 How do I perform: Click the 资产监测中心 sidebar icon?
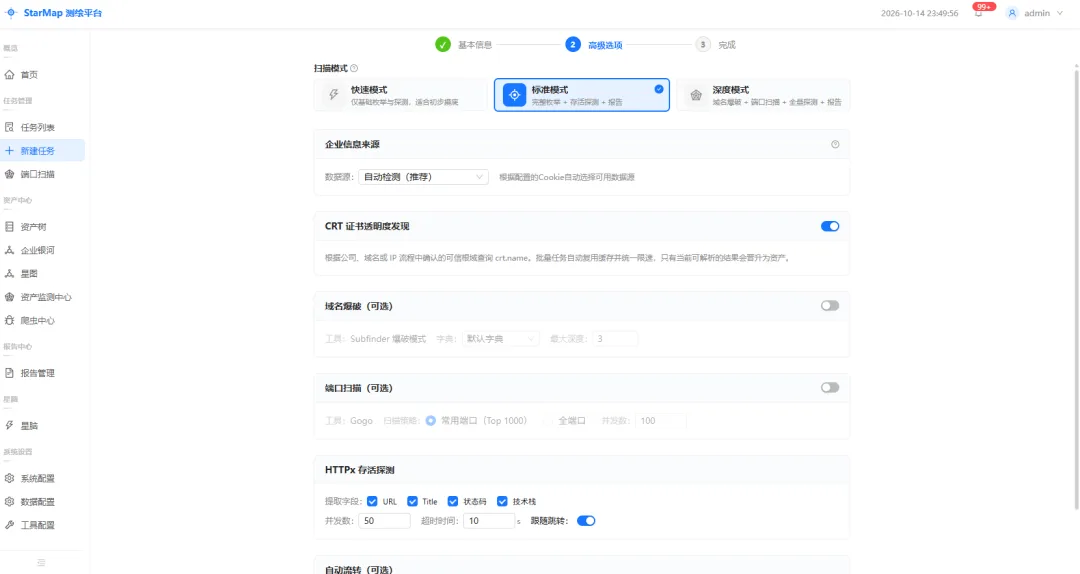point(10,297)
